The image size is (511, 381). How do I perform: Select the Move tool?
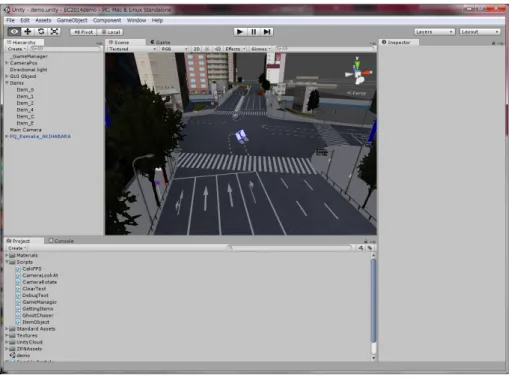coord(28,32)
